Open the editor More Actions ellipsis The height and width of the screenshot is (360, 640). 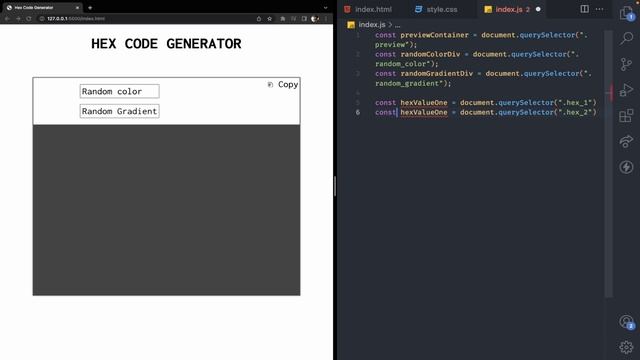[x=599, y=9]
